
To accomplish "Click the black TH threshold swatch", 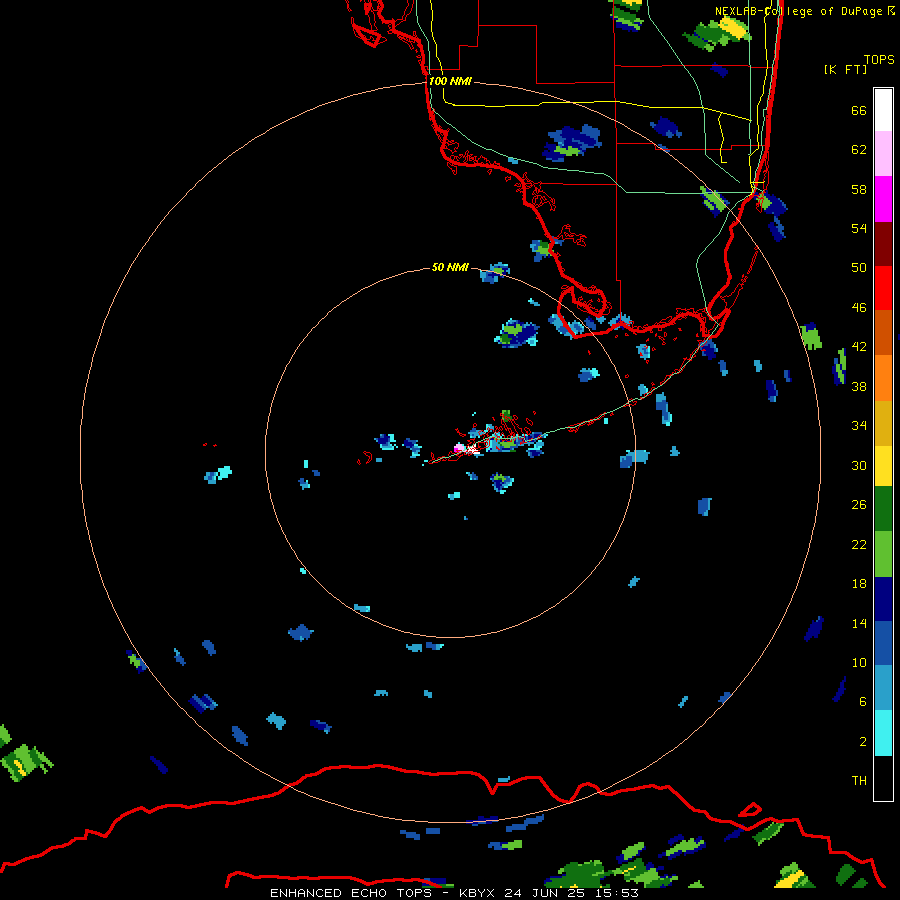I will click(x=883, y=778).
